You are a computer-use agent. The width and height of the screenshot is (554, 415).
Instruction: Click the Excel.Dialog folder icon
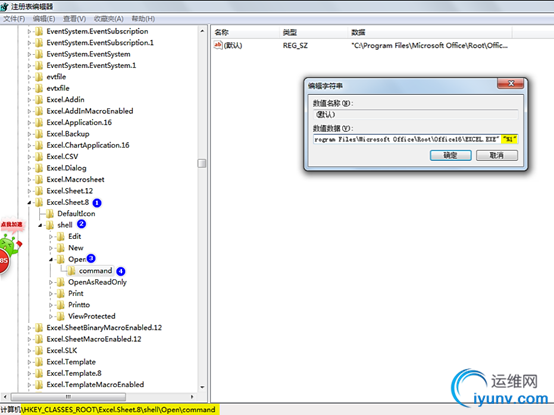(39, 168)
